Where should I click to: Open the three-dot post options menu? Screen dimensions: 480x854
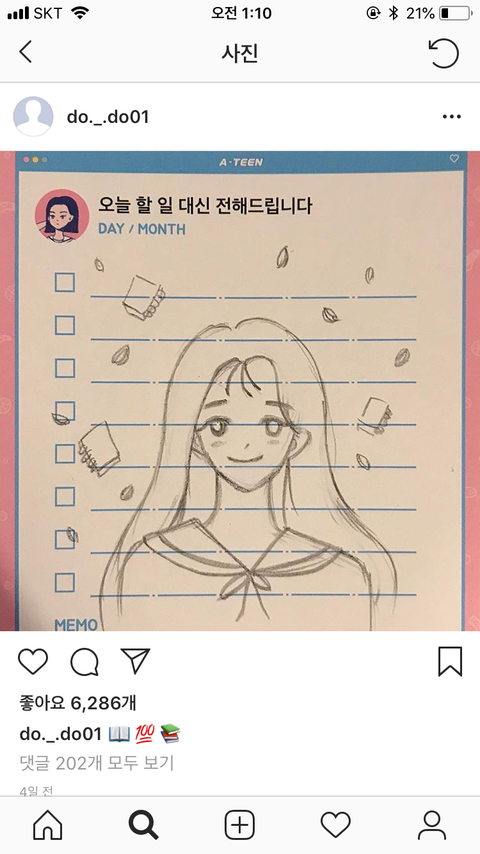pyautogui.click(x=452, y=117)
